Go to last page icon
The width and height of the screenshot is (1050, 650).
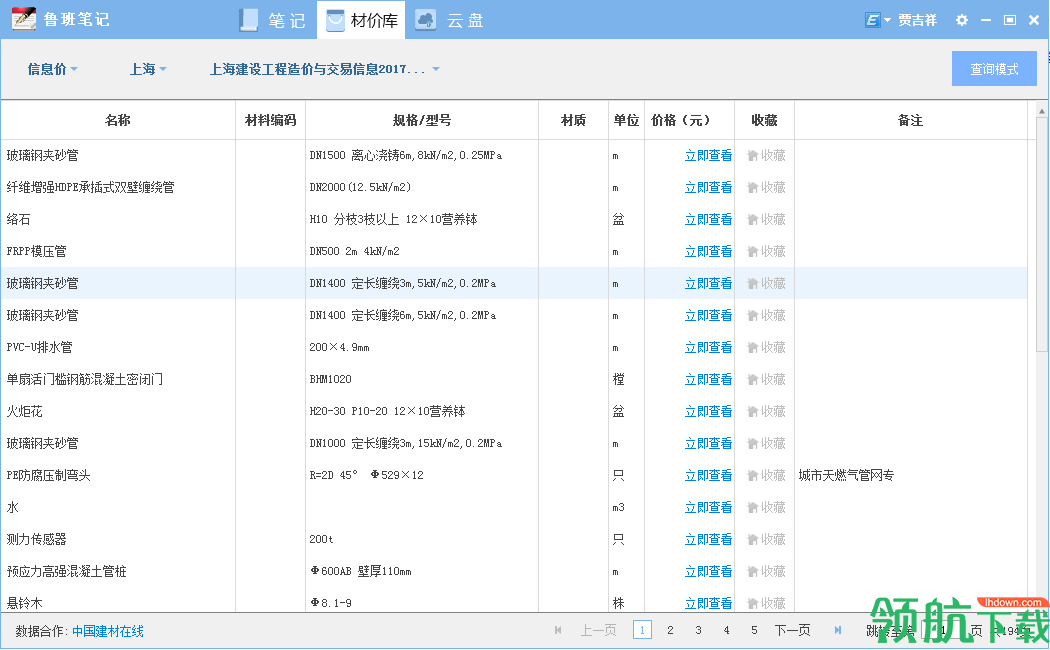coord(838,630)
